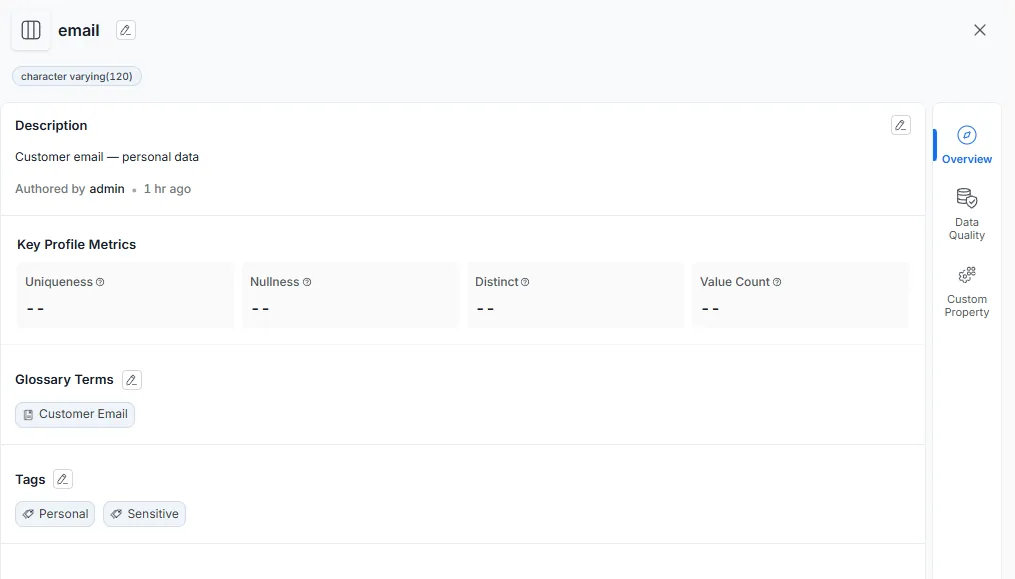Click the Nullness metric card
1015x579 pixels.
pos(350,295)
